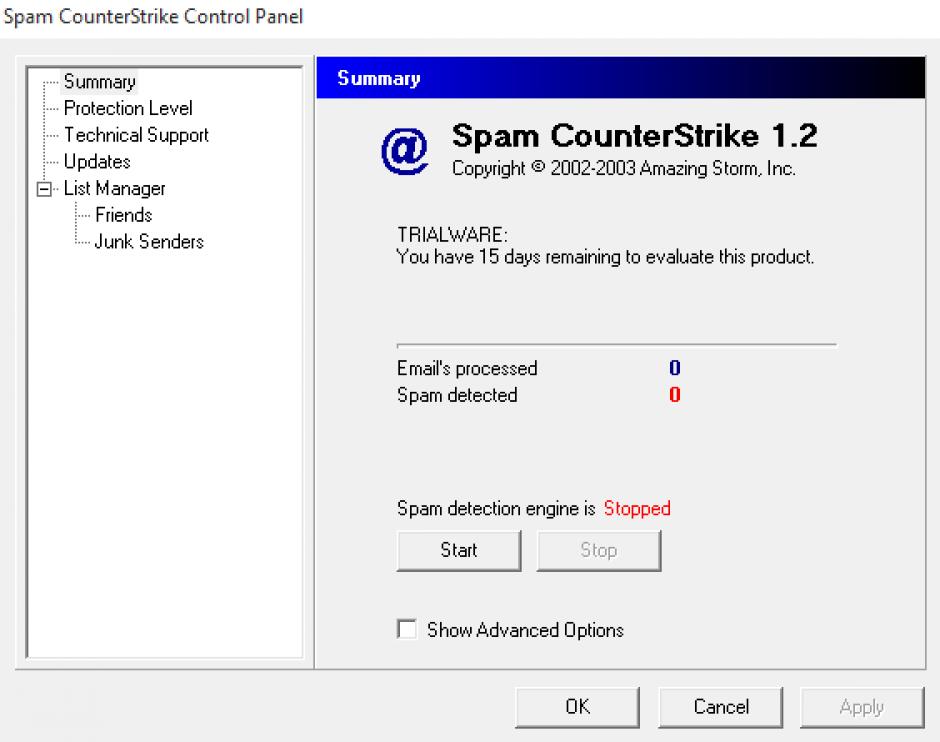Click the Spam detected label
Screen dimensions: 940x742
coord(457,395)
